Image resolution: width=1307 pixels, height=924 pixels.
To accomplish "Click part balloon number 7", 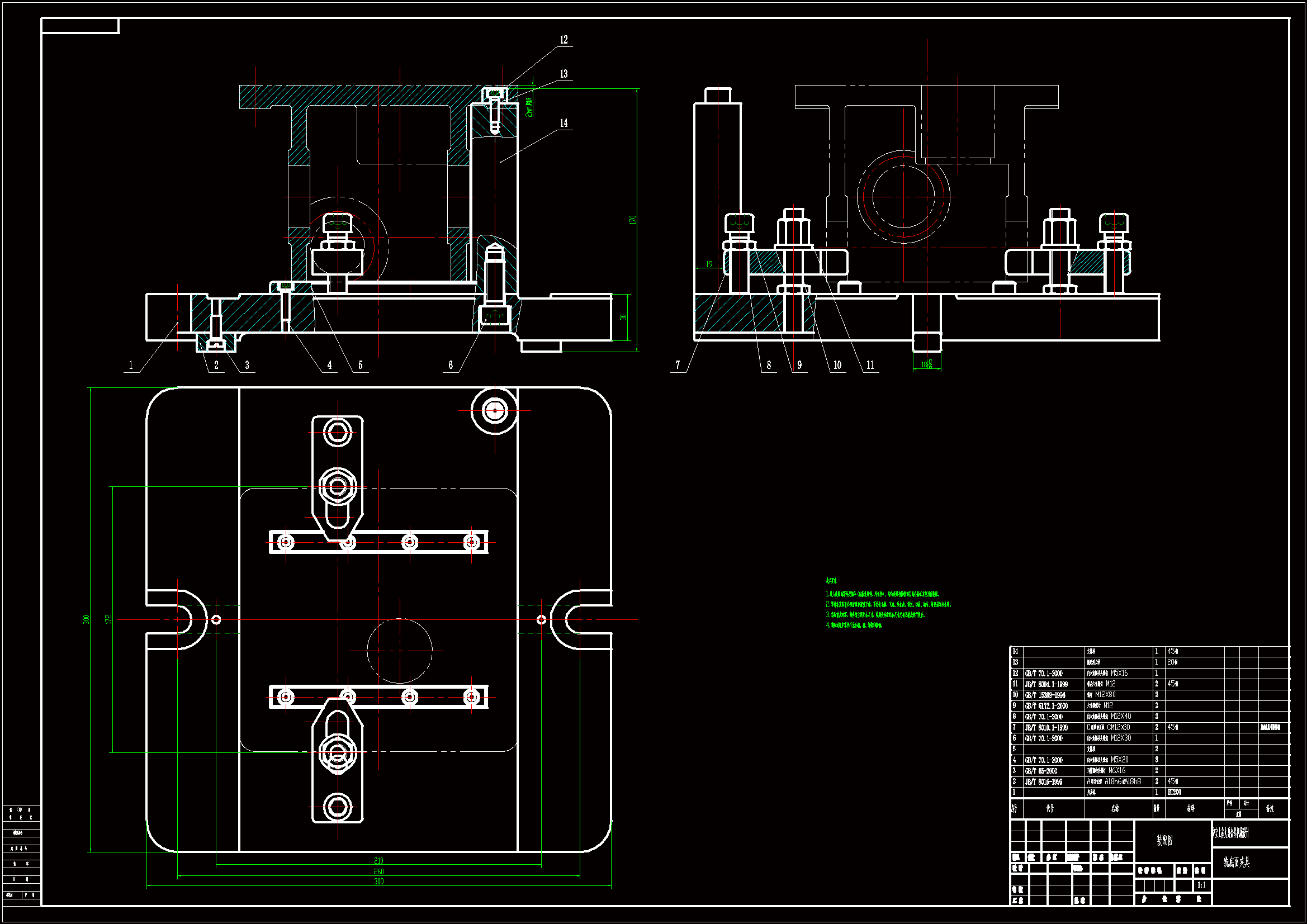I will tap(678, 366).
